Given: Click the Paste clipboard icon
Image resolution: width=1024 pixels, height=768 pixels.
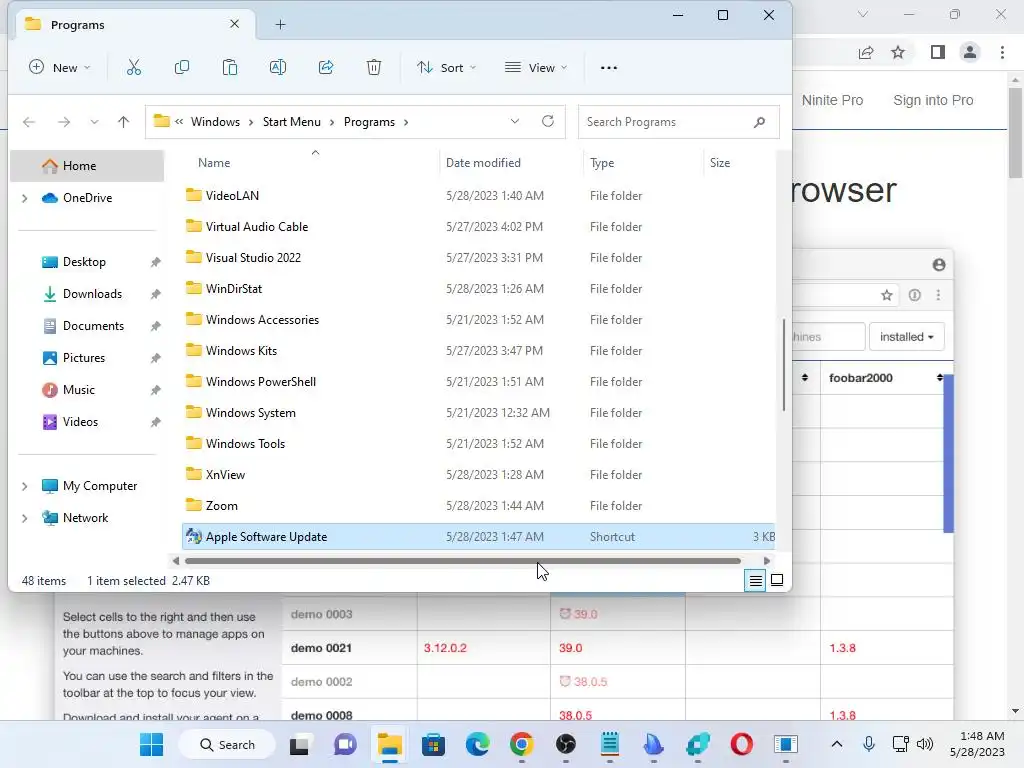Looking at the screenshot, I should tap(230, 67).
